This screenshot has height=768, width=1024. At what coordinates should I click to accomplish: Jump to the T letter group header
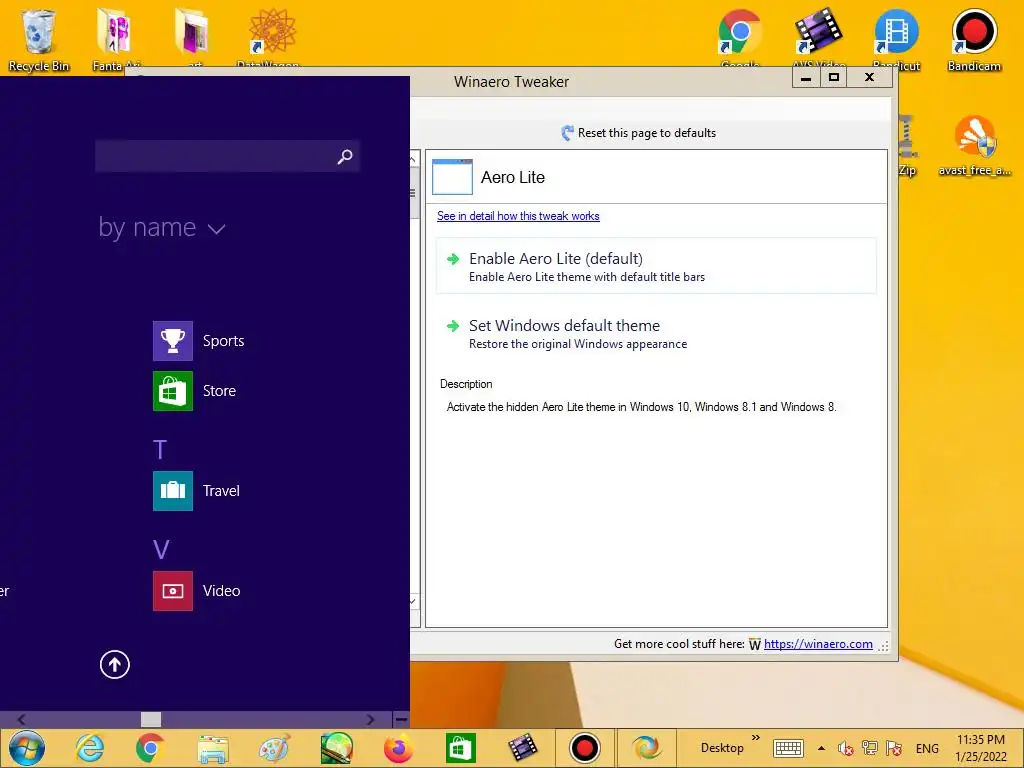(160, 449)
